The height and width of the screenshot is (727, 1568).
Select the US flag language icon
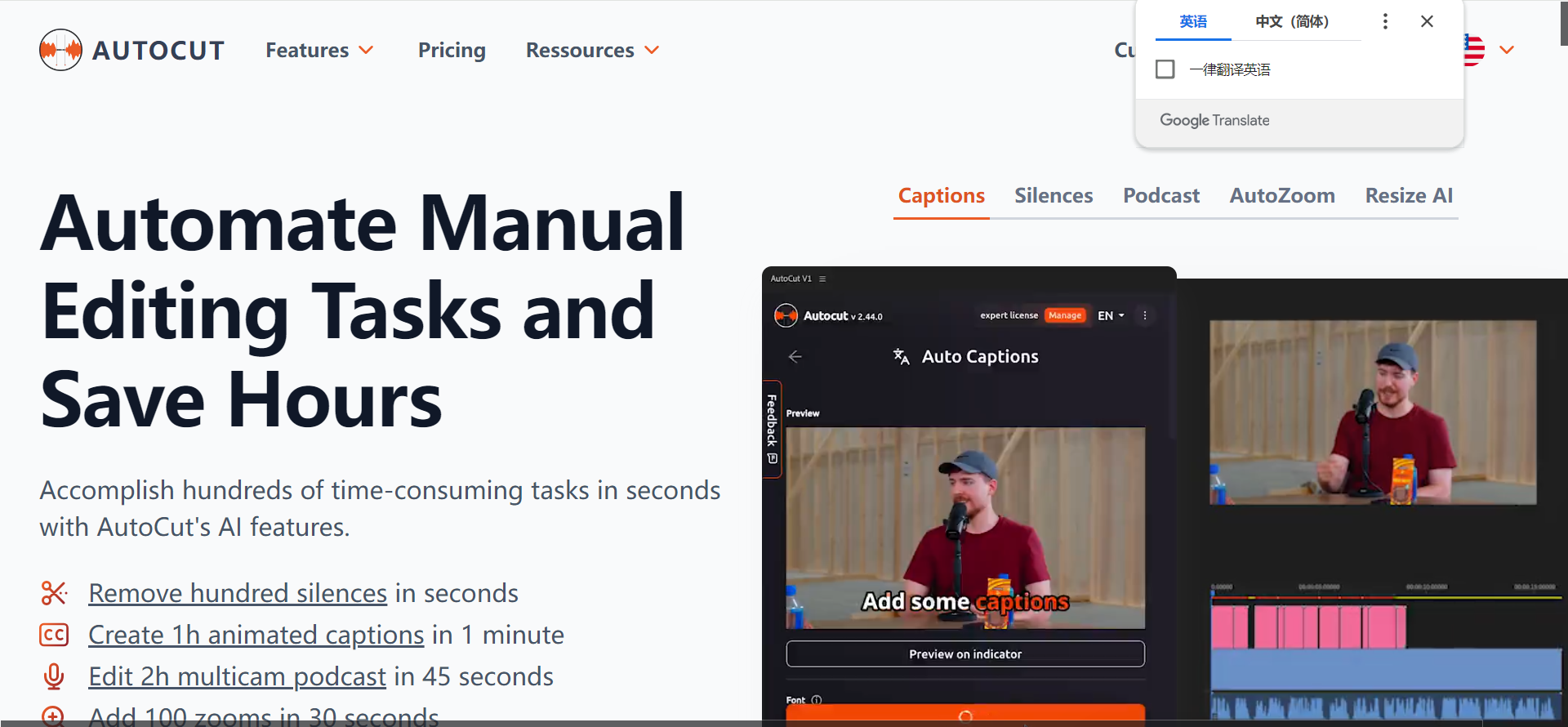point(1473,50)
